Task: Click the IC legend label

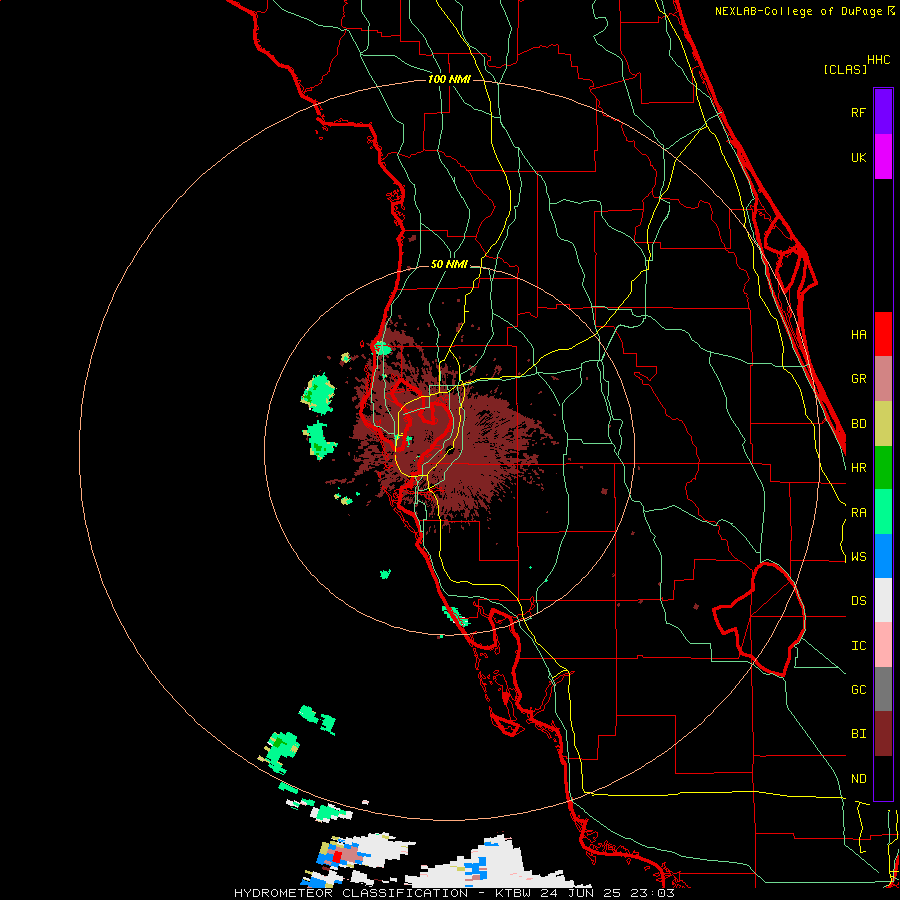Action: 859,646
